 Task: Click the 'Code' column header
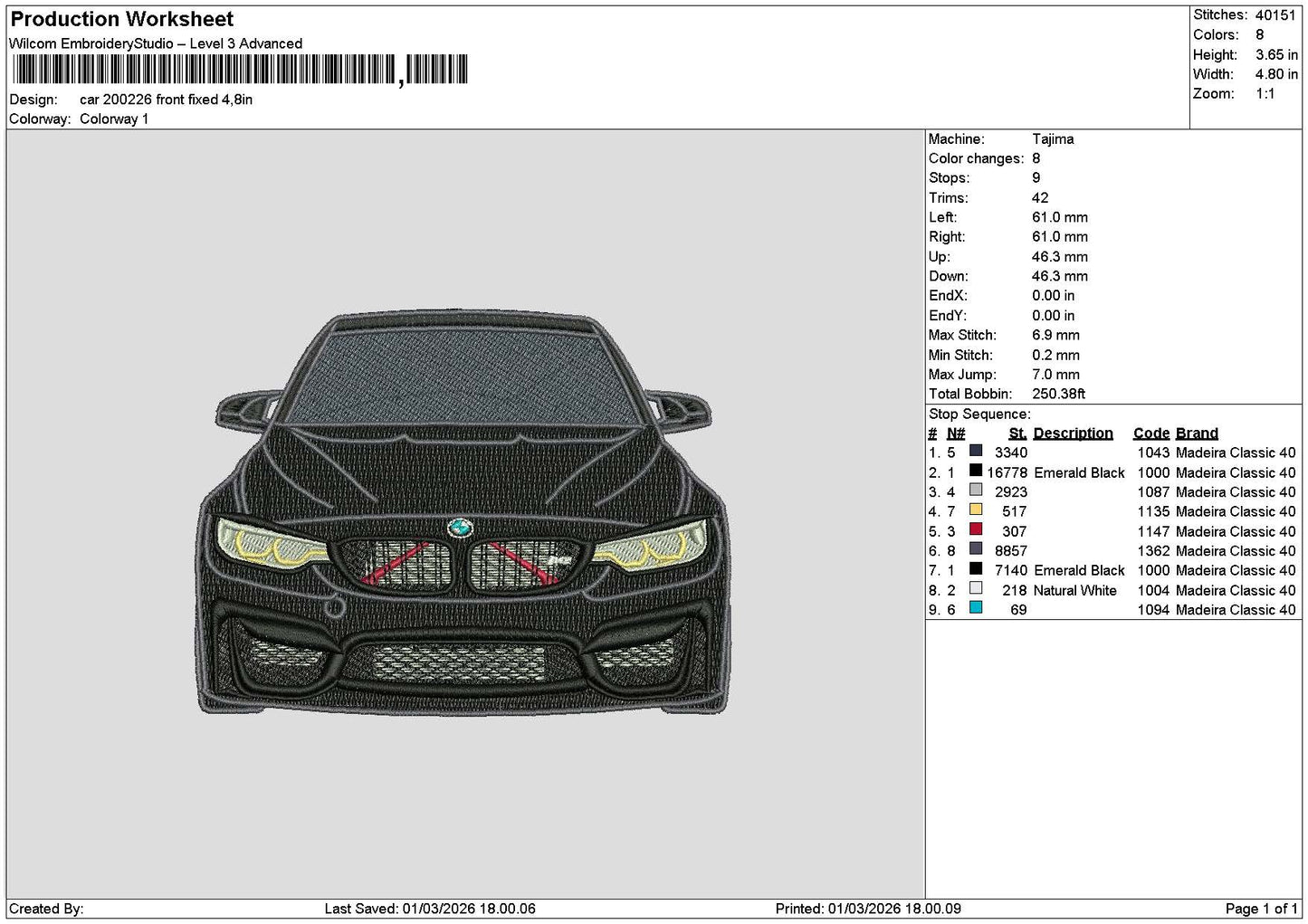(1151, 433)
